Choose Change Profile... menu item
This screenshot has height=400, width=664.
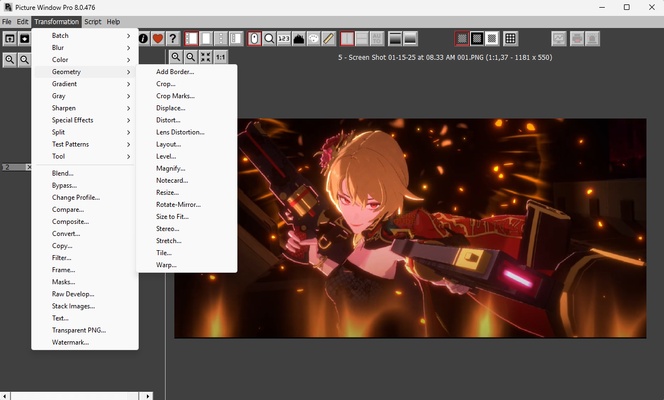pos(85,197)
